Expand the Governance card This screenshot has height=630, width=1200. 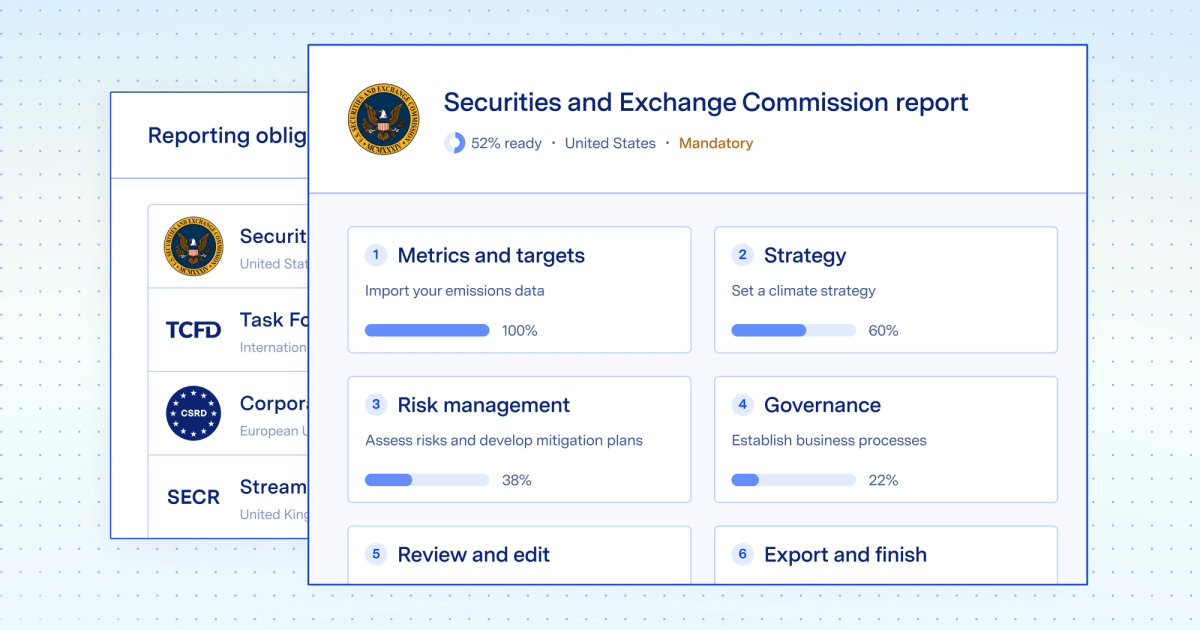click(886, 440)
